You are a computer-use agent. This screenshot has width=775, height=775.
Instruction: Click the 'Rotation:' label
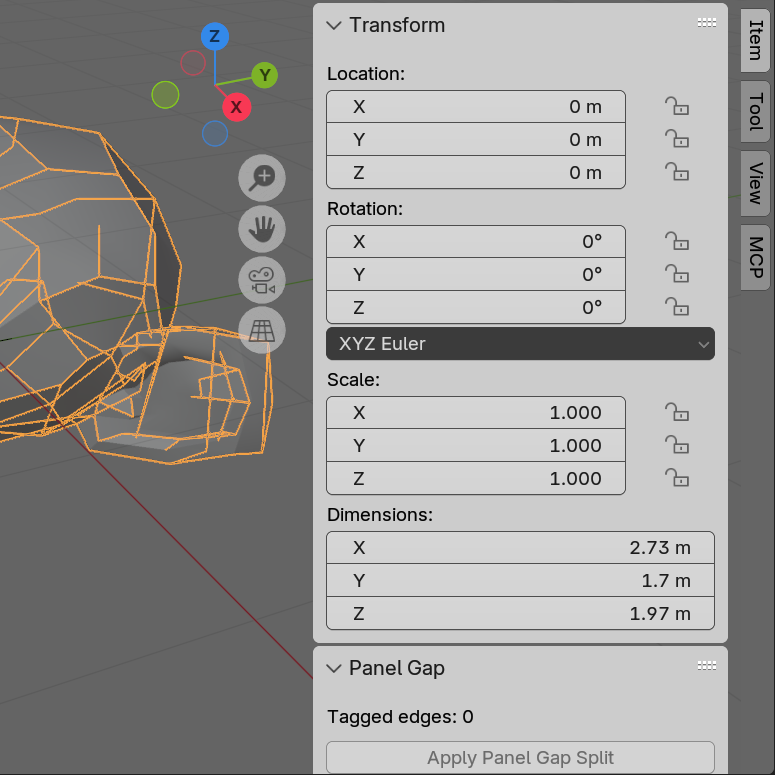pos(365,209)
